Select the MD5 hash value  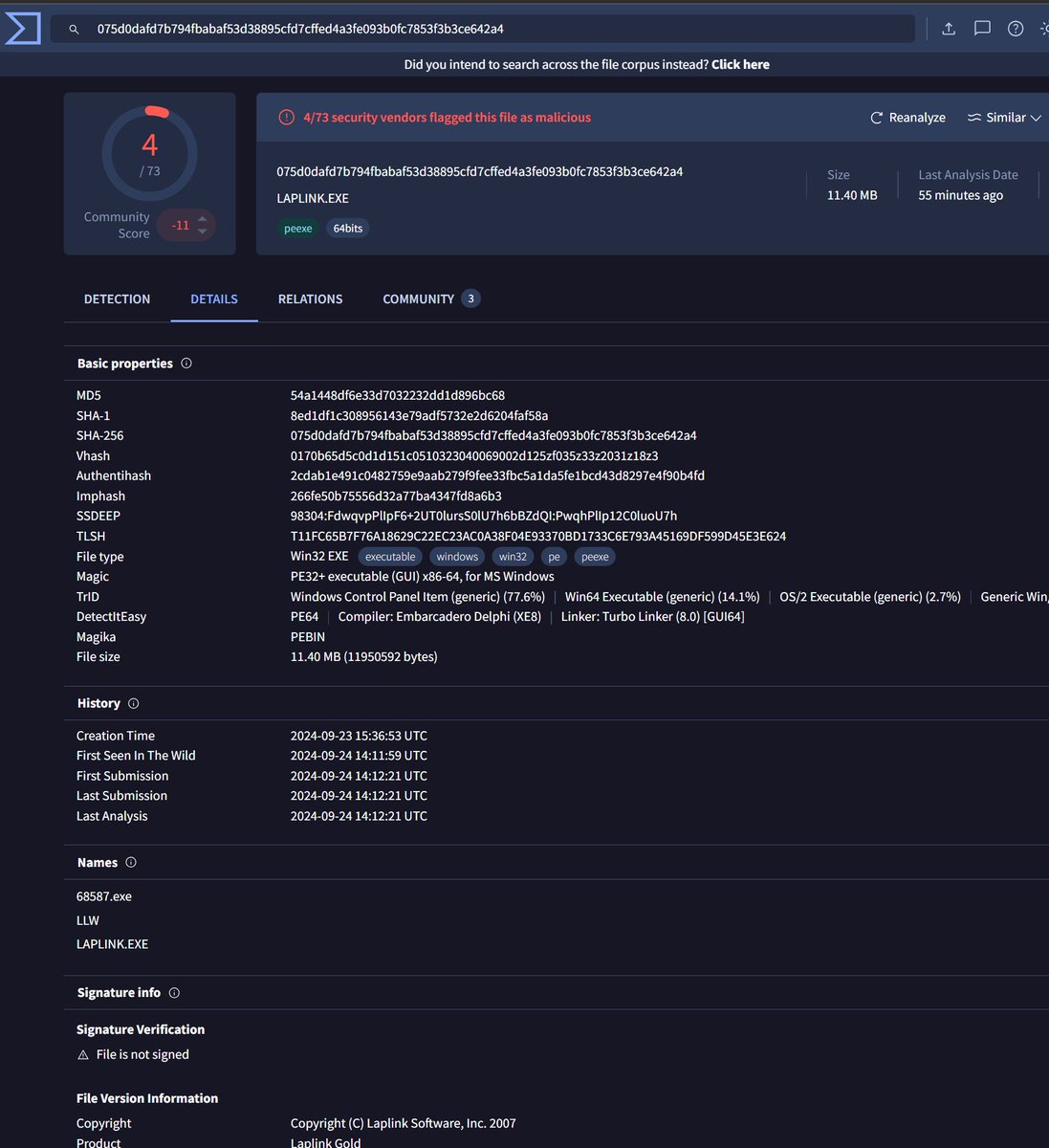(x=398, y=395)
